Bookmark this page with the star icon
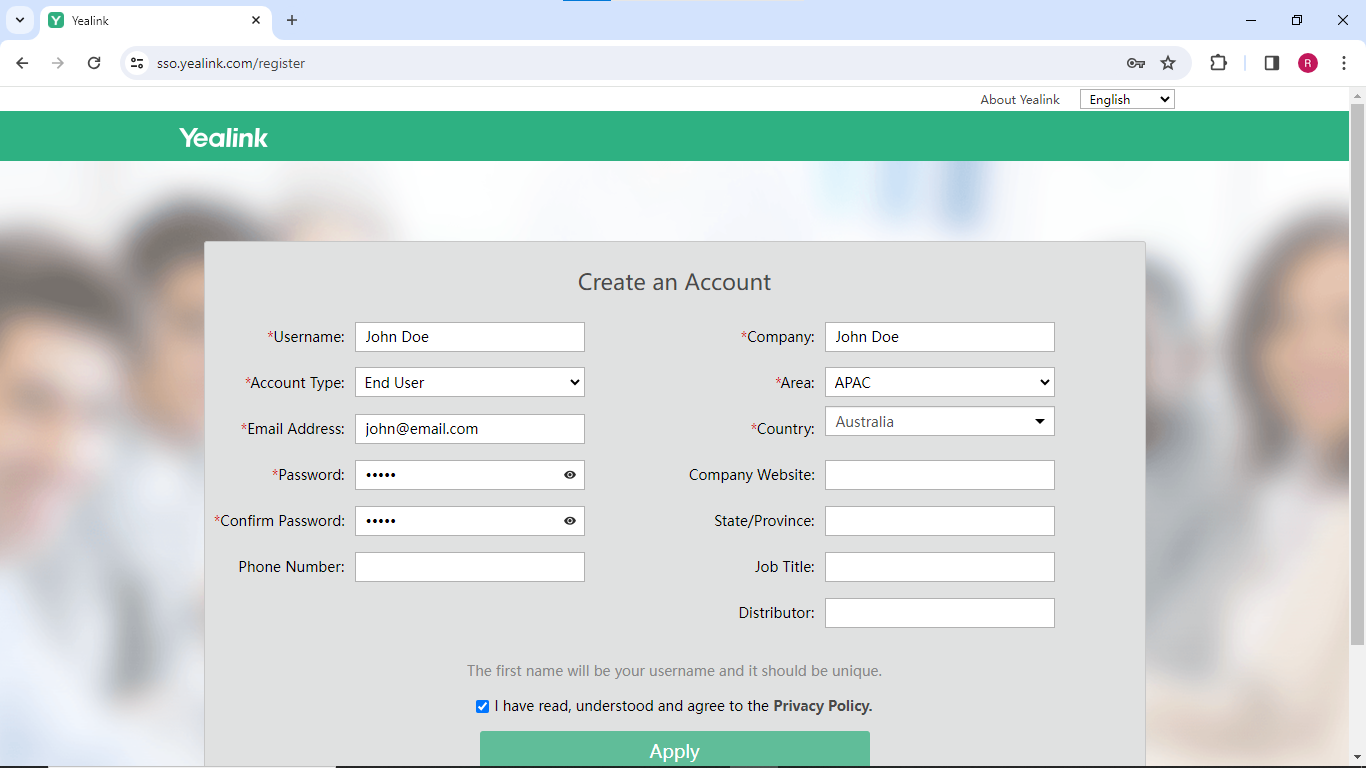The image size is (1366, 768). coord(1168,63)
